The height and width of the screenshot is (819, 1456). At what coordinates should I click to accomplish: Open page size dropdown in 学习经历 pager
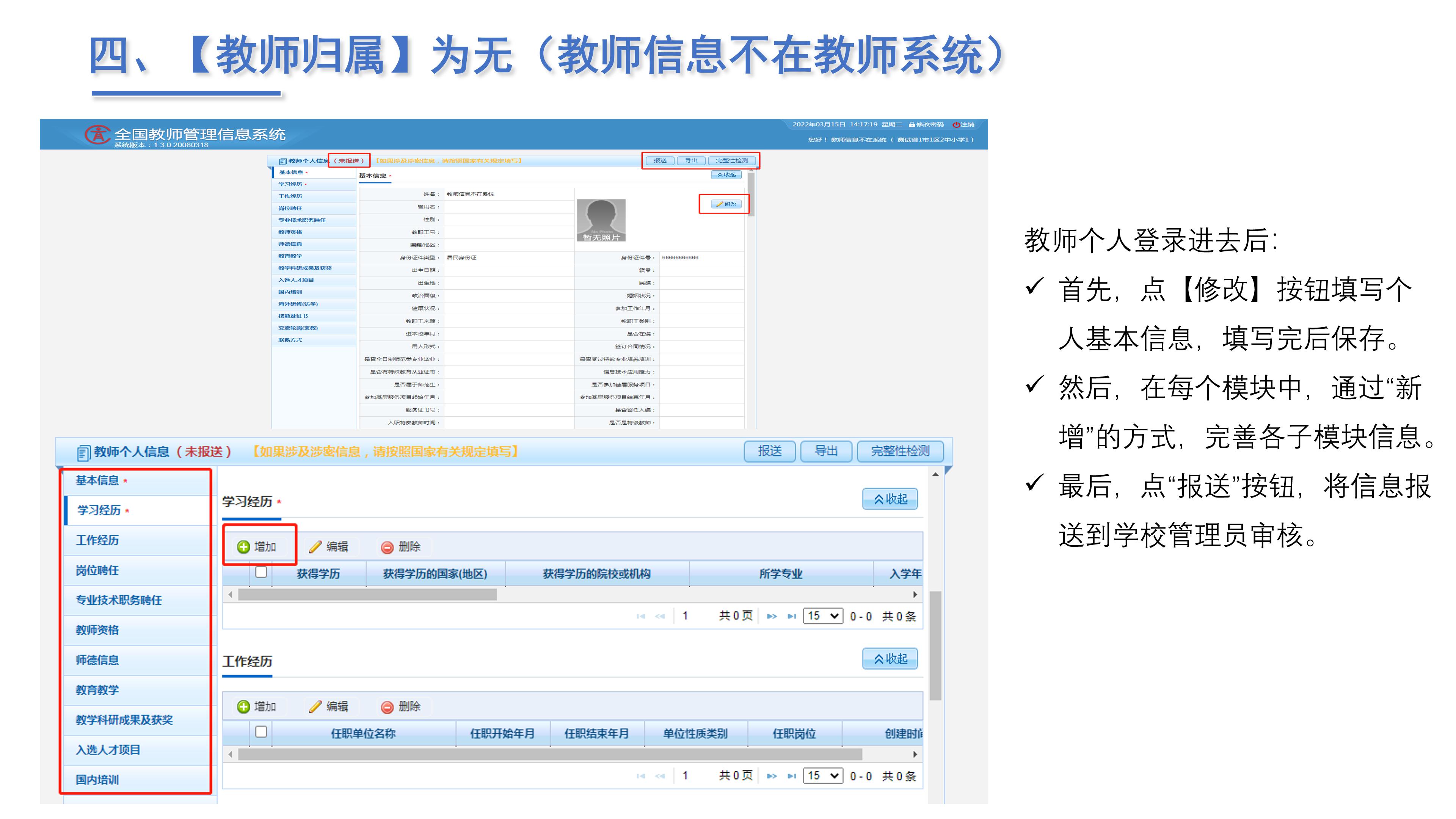point(823,615)
